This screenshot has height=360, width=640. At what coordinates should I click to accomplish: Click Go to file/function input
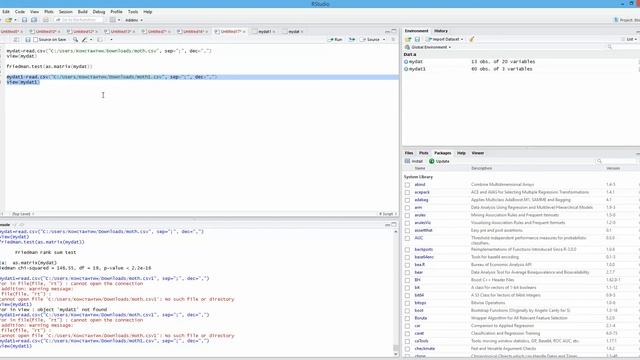78,20
